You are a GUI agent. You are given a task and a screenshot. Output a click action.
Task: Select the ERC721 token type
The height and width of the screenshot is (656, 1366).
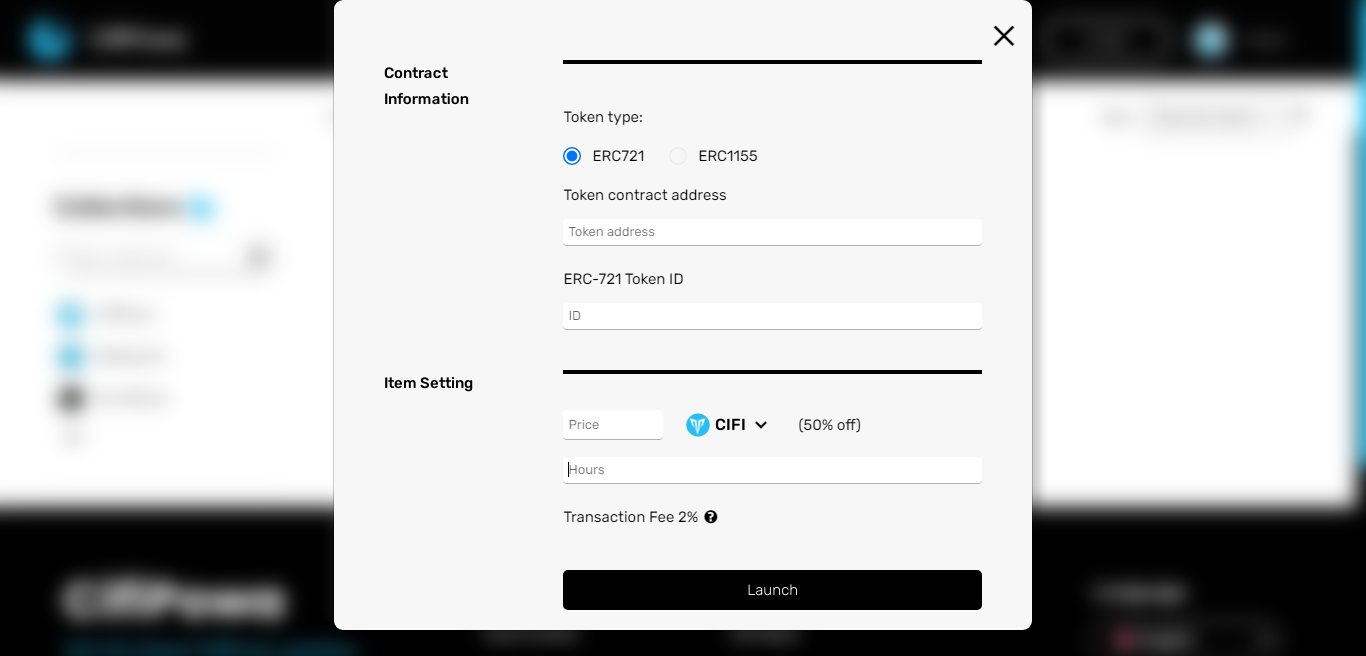pyautogui.click(x=572, y=156)
